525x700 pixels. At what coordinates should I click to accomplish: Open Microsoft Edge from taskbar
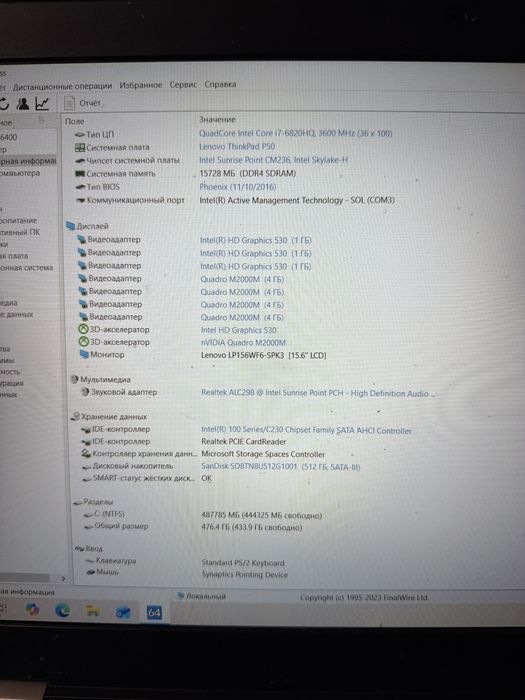point(62,611)
